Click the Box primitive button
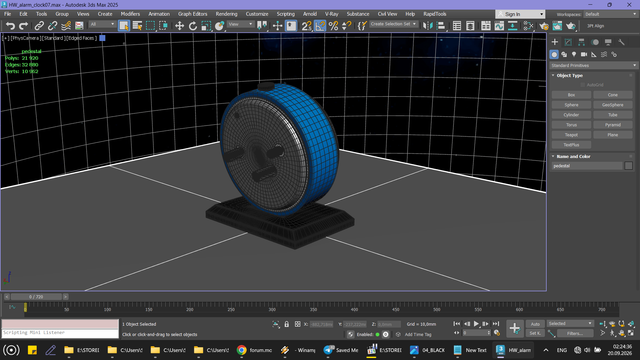Screen dimensions: 640x360 point(571,95)
